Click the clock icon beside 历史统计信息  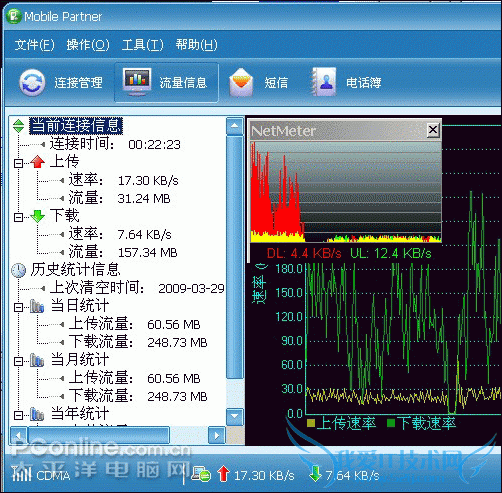[x=19, y=270]
